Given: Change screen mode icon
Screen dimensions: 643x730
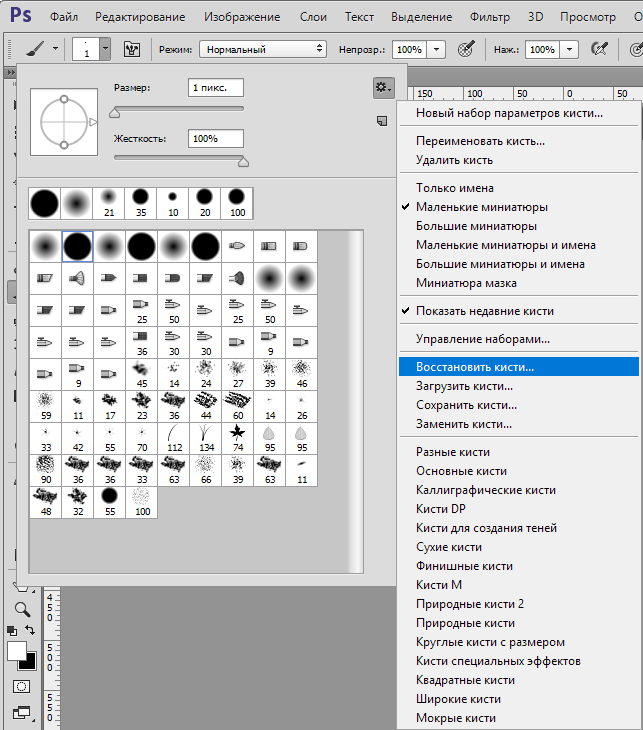Looking at the screenshot, I should coord(21,713).
